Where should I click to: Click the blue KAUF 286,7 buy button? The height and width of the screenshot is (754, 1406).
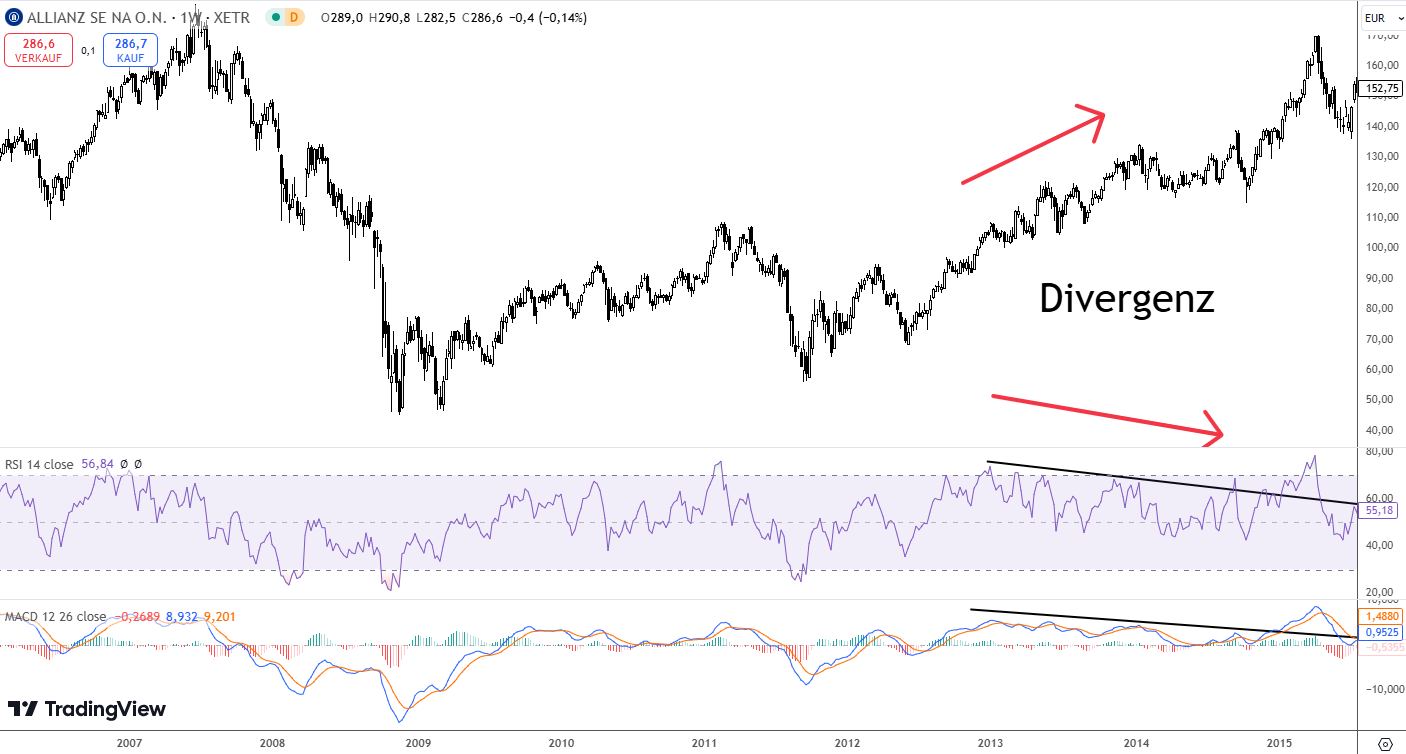pos(130,50)
